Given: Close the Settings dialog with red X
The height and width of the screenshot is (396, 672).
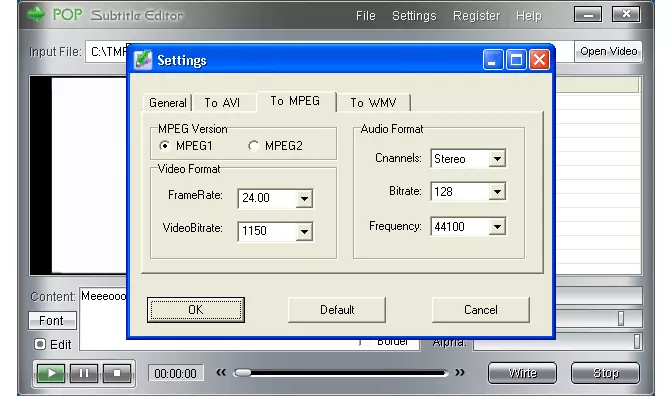Looking at the screenshot, I should [x=539, y=60].
